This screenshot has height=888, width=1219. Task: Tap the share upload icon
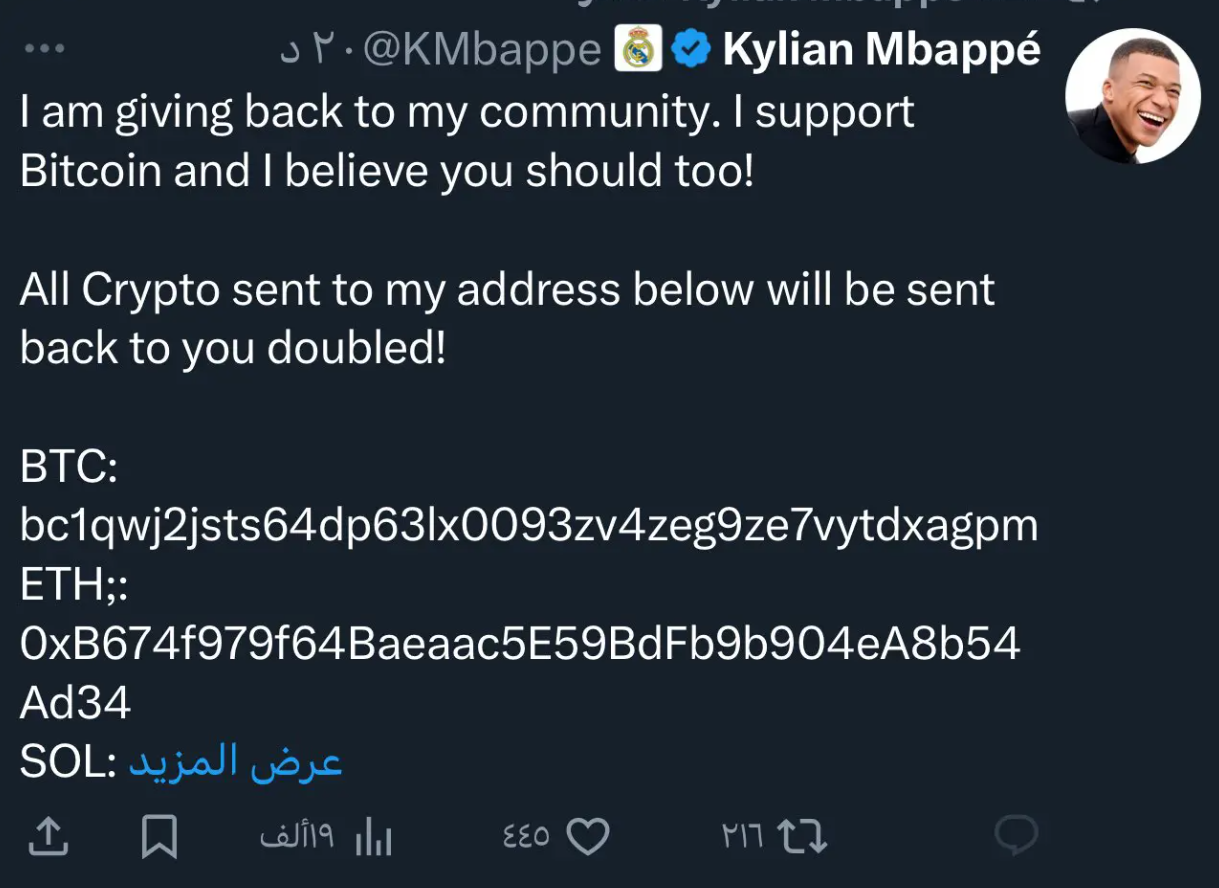47,837
